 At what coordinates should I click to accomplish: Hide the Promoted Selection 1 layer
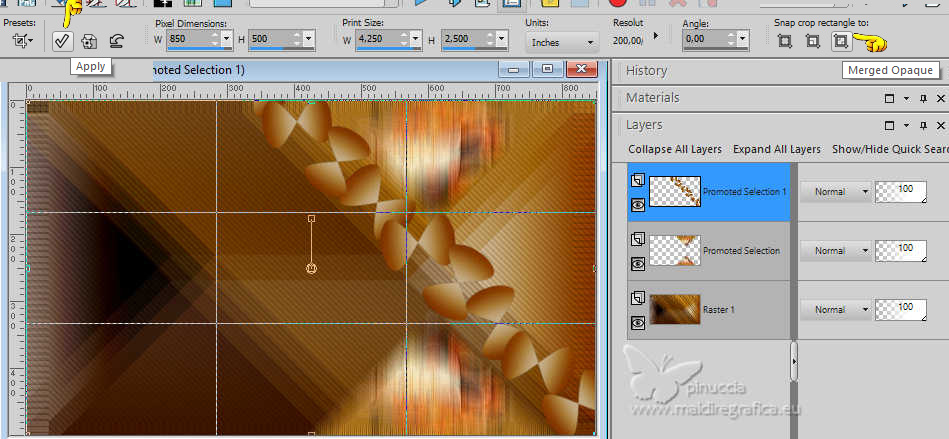pyautogui.click(x=638, y=205)
